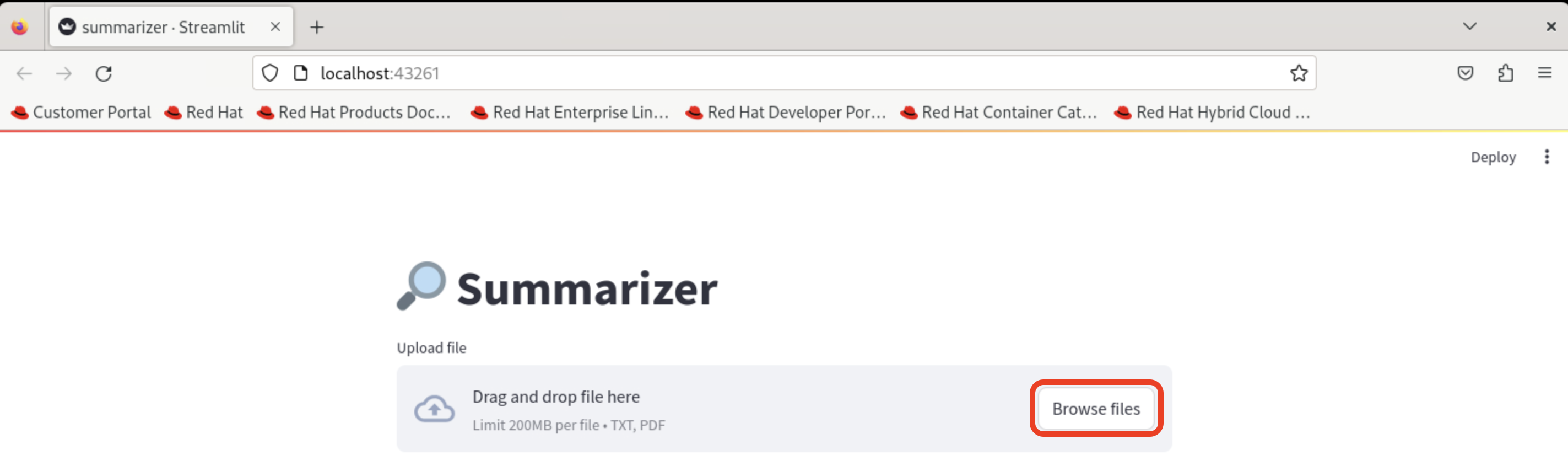1568x471 pixels.
Task: Open the tracking protection shield icon
Action: click(269, 73)
